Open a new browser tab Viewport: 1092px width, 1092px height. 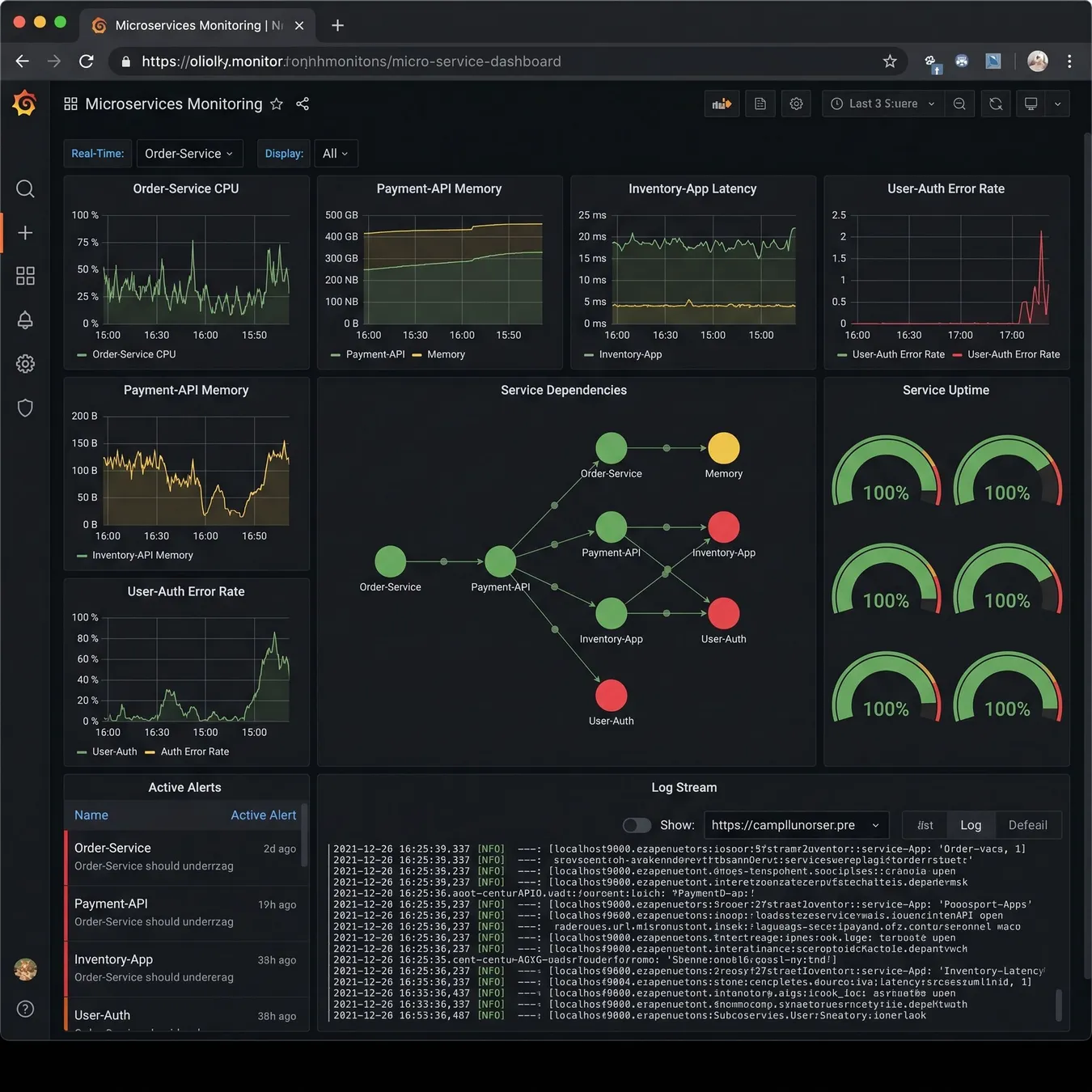coord(338,25)
